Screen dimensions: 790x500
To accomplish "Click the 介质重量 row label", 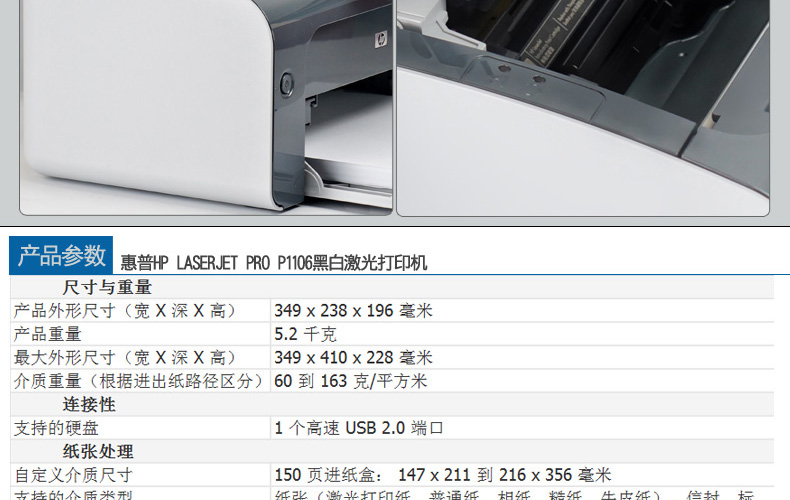I will coord(139,381).
